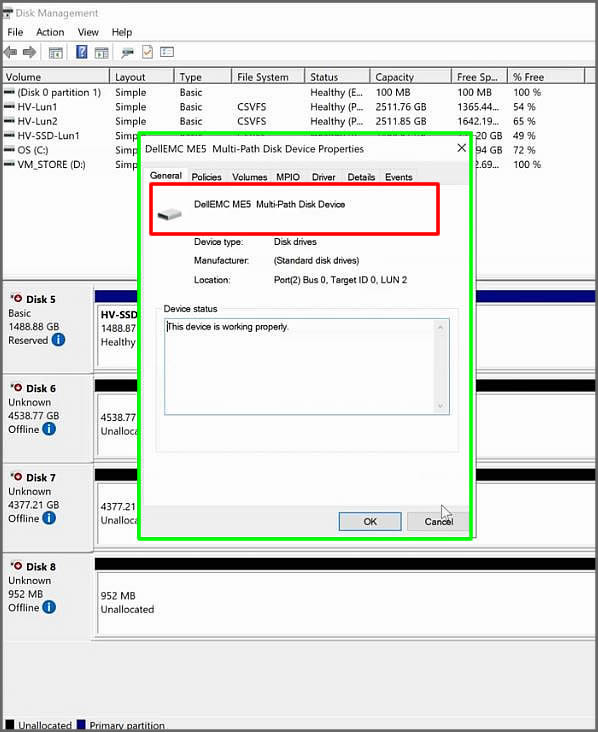This screenshot has width=598, height=732.
Task: Click the Show/Hide Action Pane icon
Action: (x=101, y=53)
